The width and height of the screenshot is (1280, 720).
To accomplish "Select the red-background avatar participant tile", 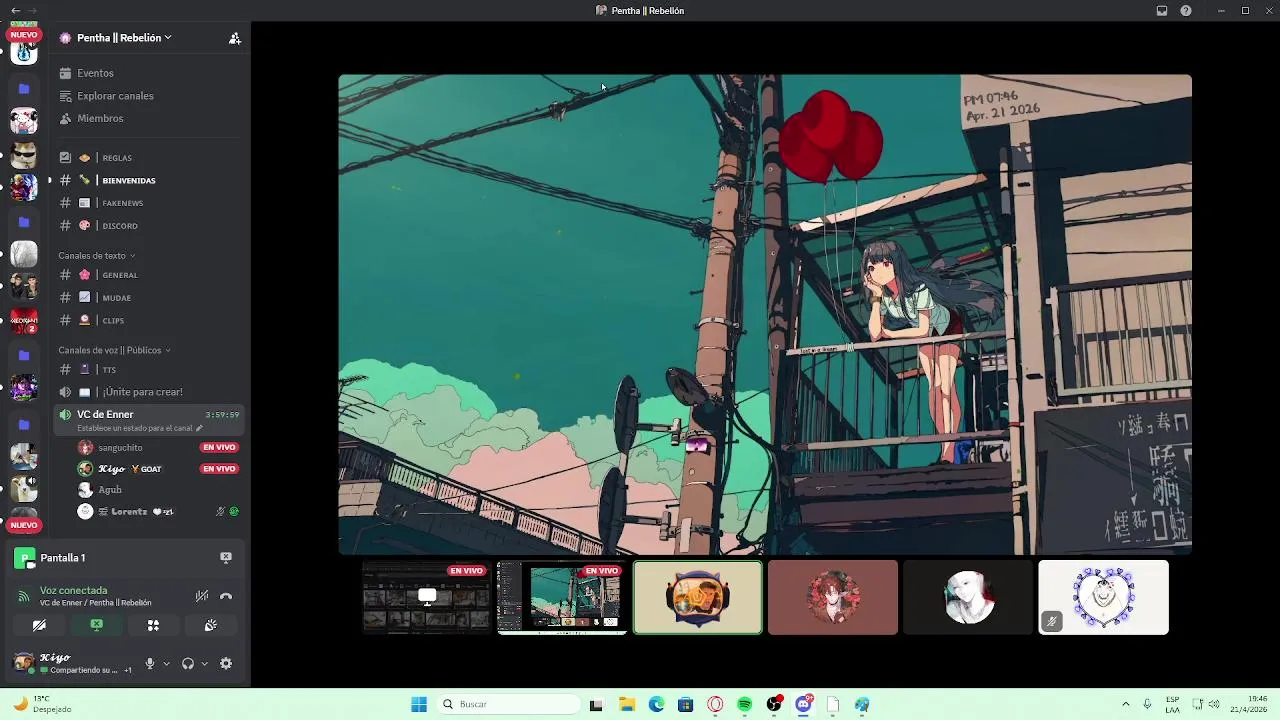I will point(833,597).
